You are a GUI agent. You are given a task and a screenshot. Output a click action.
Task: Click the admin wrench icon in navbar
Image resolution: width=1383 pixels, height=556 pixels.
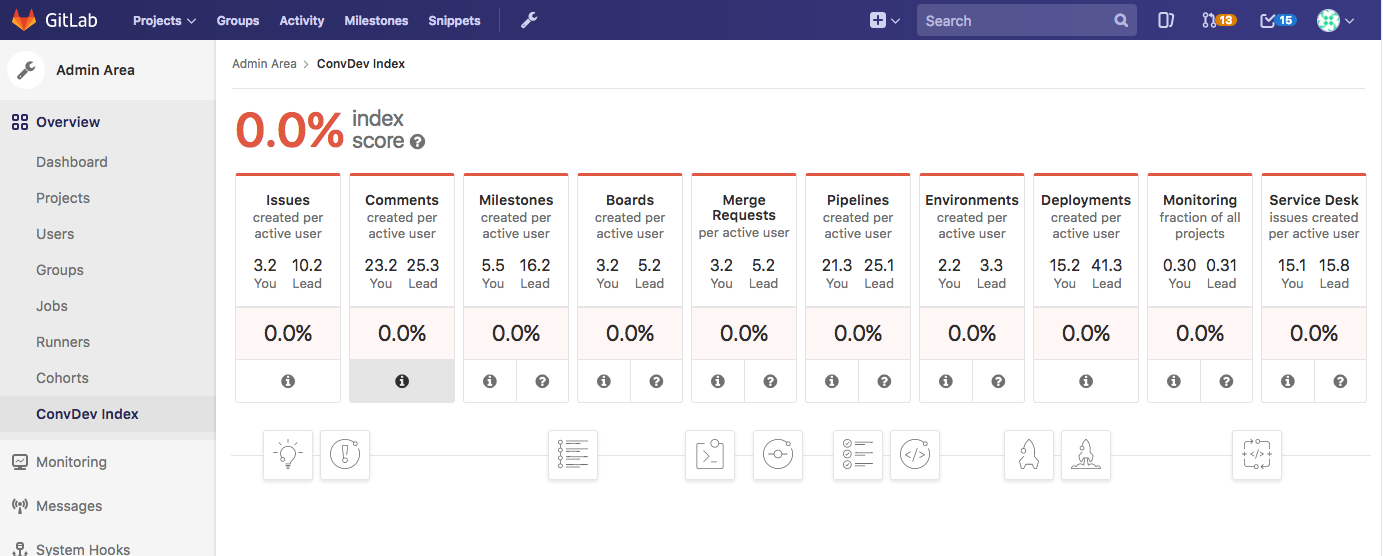point(529,20)
